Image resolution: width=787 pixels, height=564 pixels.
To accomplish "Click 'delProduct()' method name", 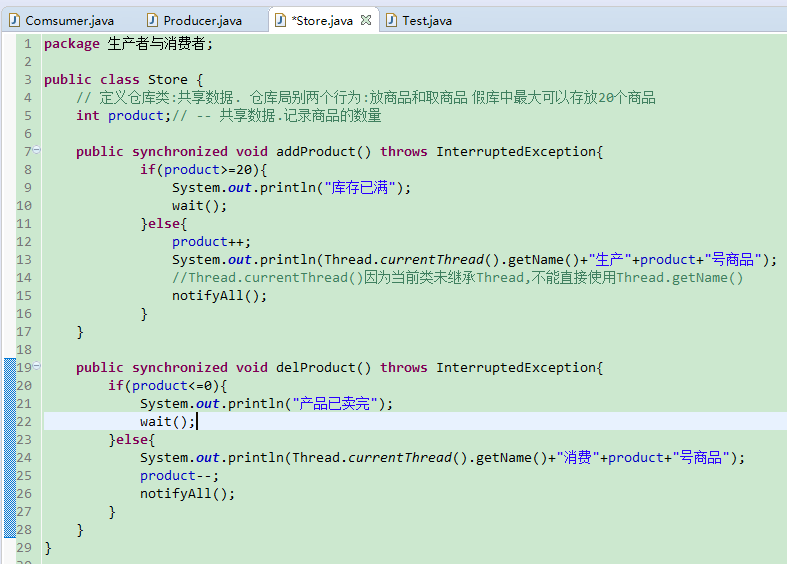I will coord(324,368).
